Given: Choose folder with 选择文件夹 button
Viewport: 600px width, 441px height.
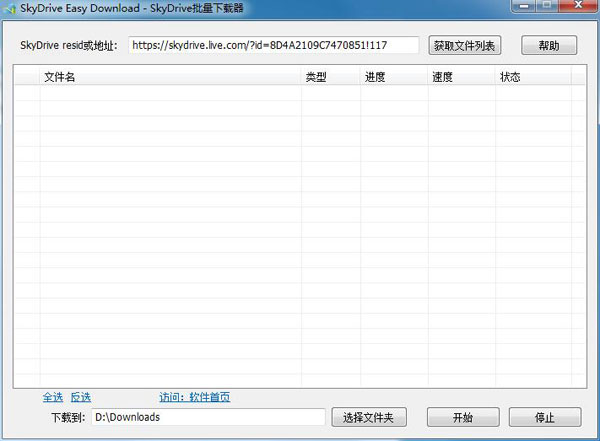Looking at the screenshot, I should 369,417.
